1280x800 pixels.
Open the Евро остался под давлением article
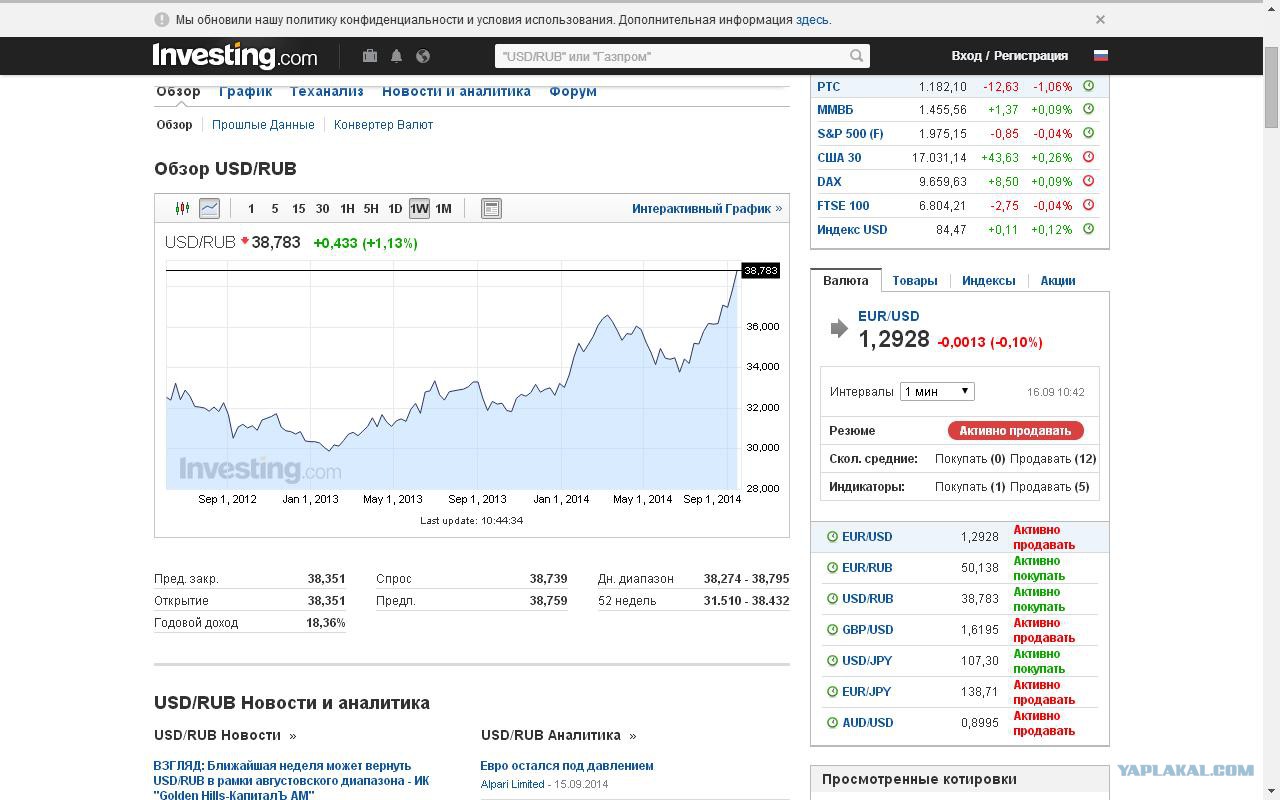point(567,766)
